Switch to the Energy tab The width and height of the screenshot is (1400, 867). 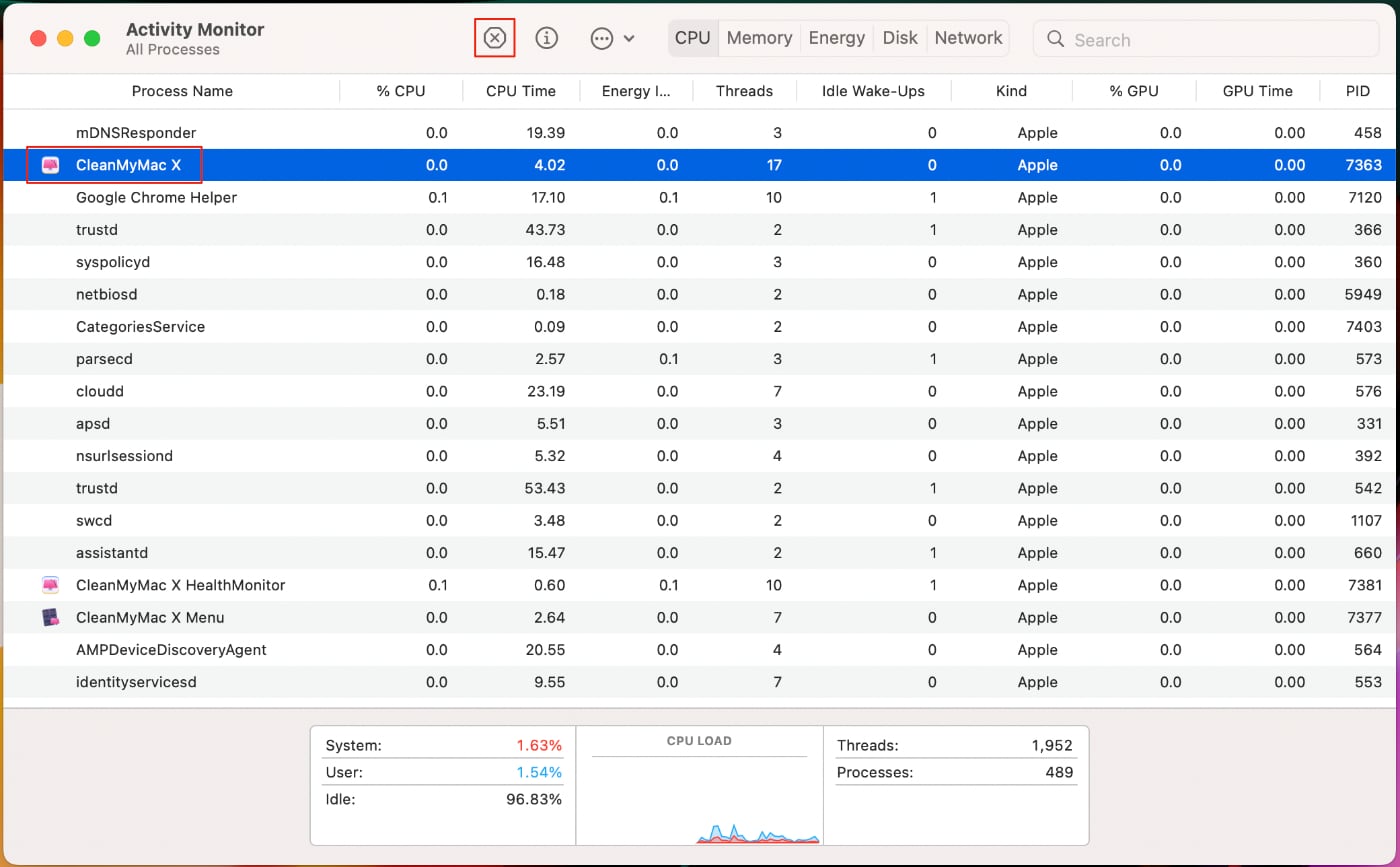coord(836,38)
